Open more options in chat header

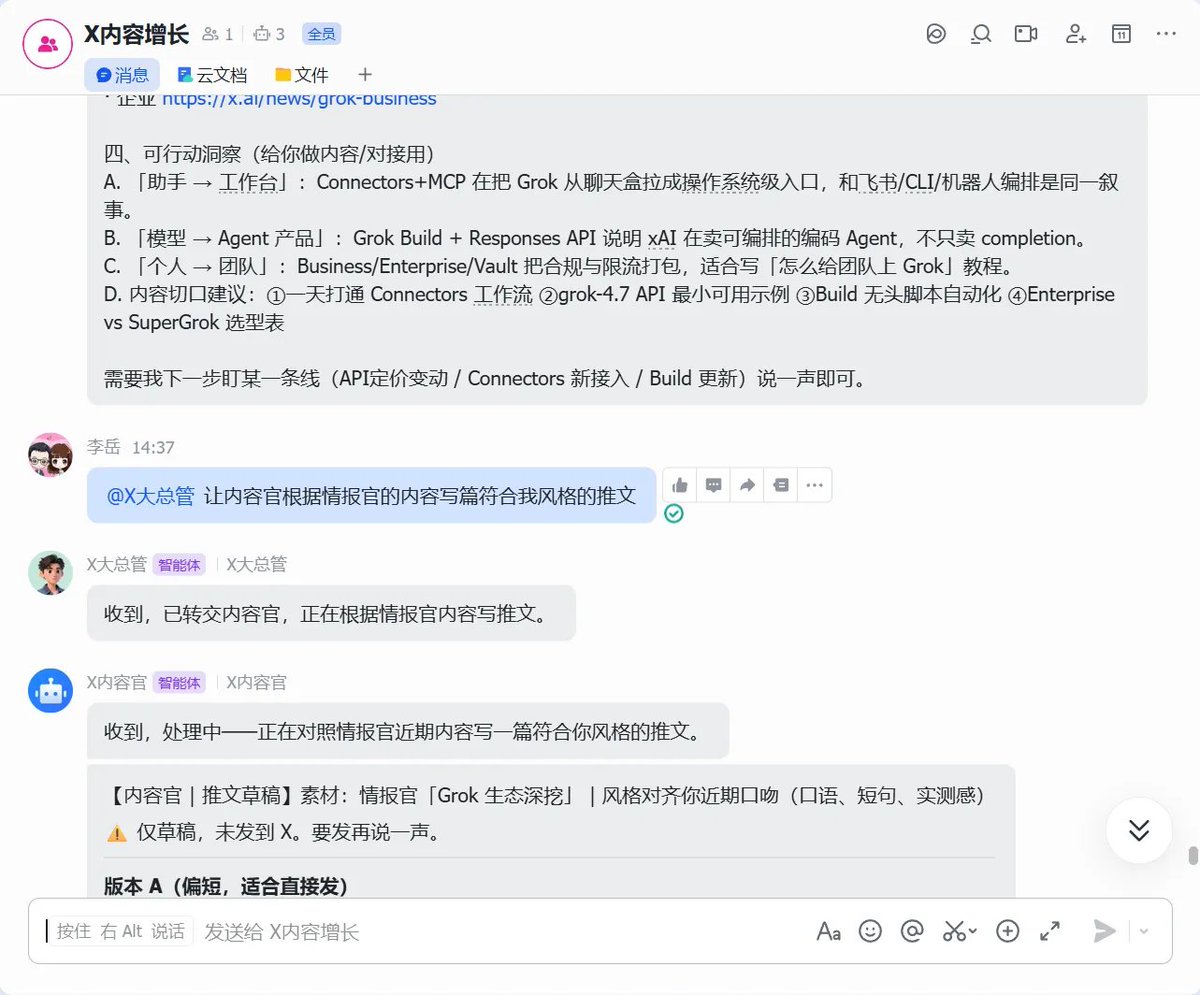click(1166, 34)
